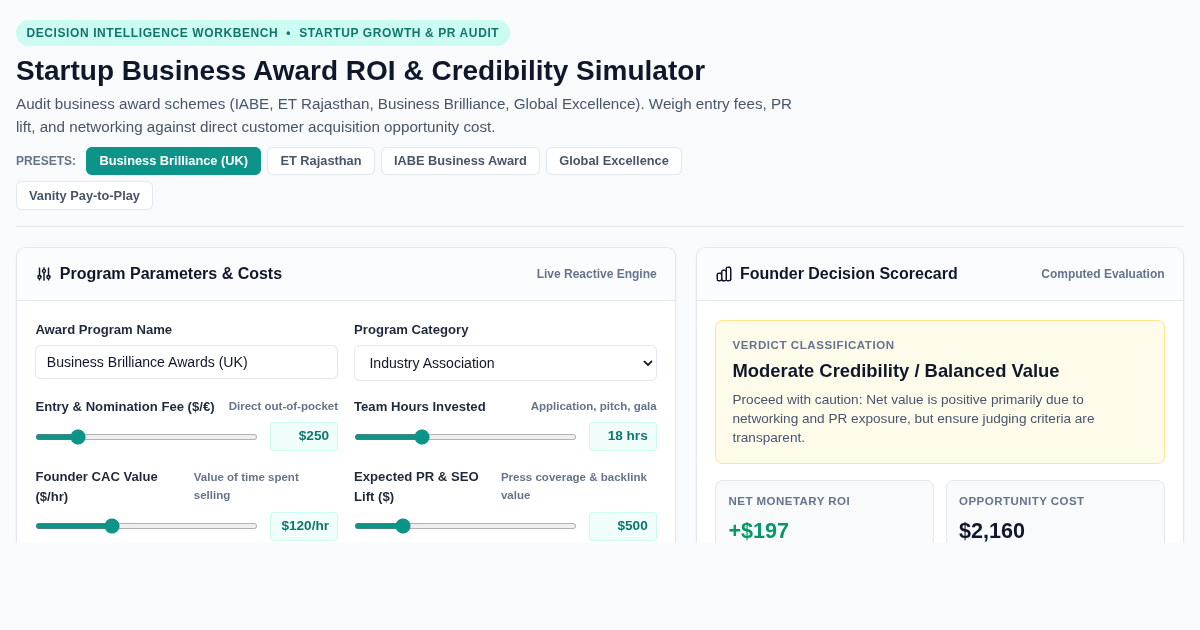Click the Net Monetary ROI label

point(789,501)
